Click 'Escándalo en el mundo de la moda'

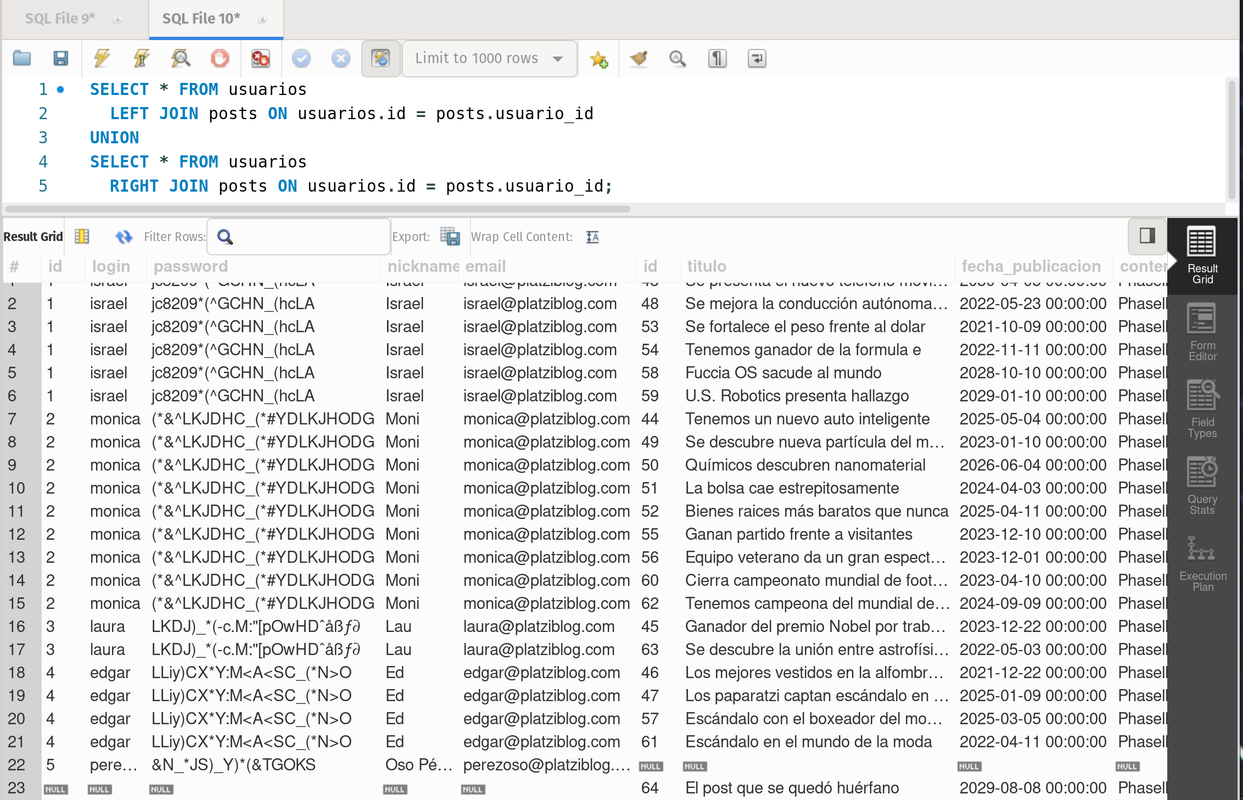point(808,742)
